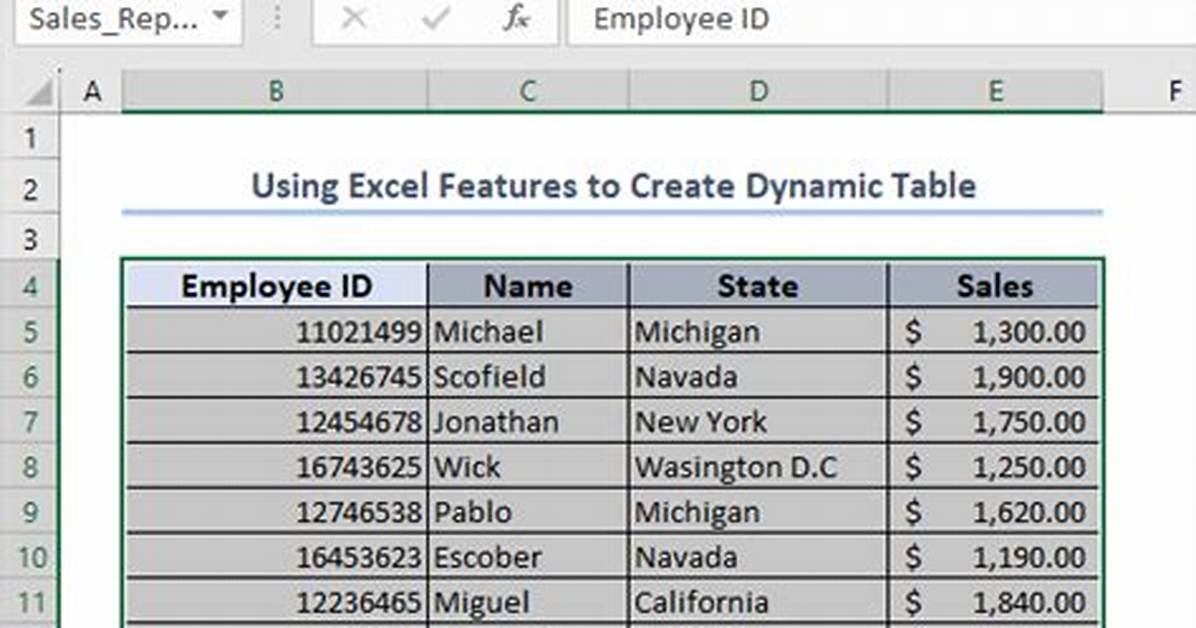Screen dimensions: 1196x628
Task: Select the name cell Jonathan
Action: (528, 422)
